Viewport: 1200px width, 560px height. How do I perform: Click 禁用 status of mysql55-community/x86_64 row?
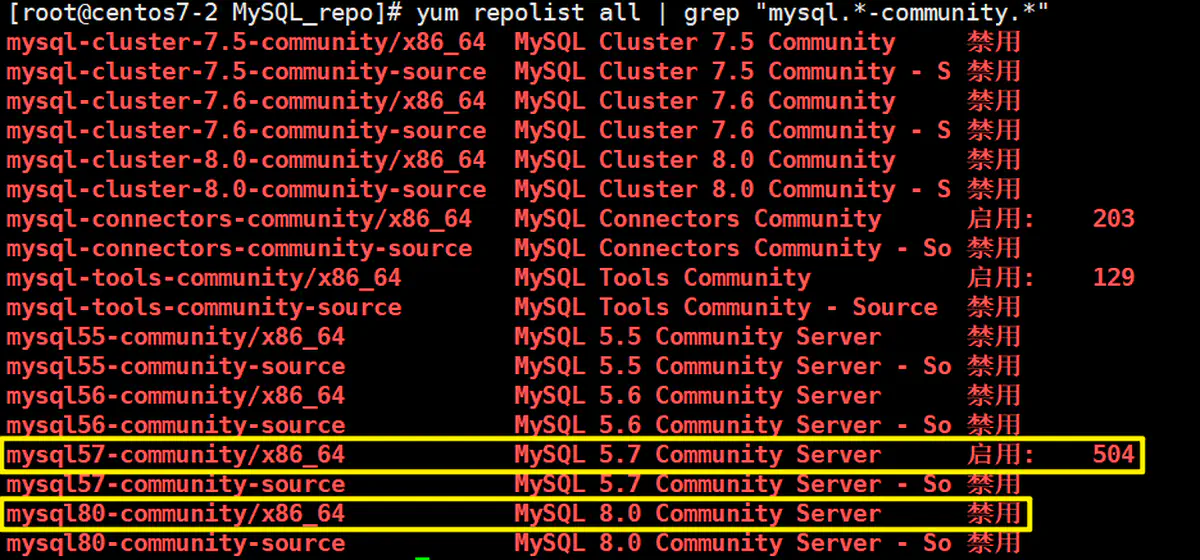pos(994,337)
